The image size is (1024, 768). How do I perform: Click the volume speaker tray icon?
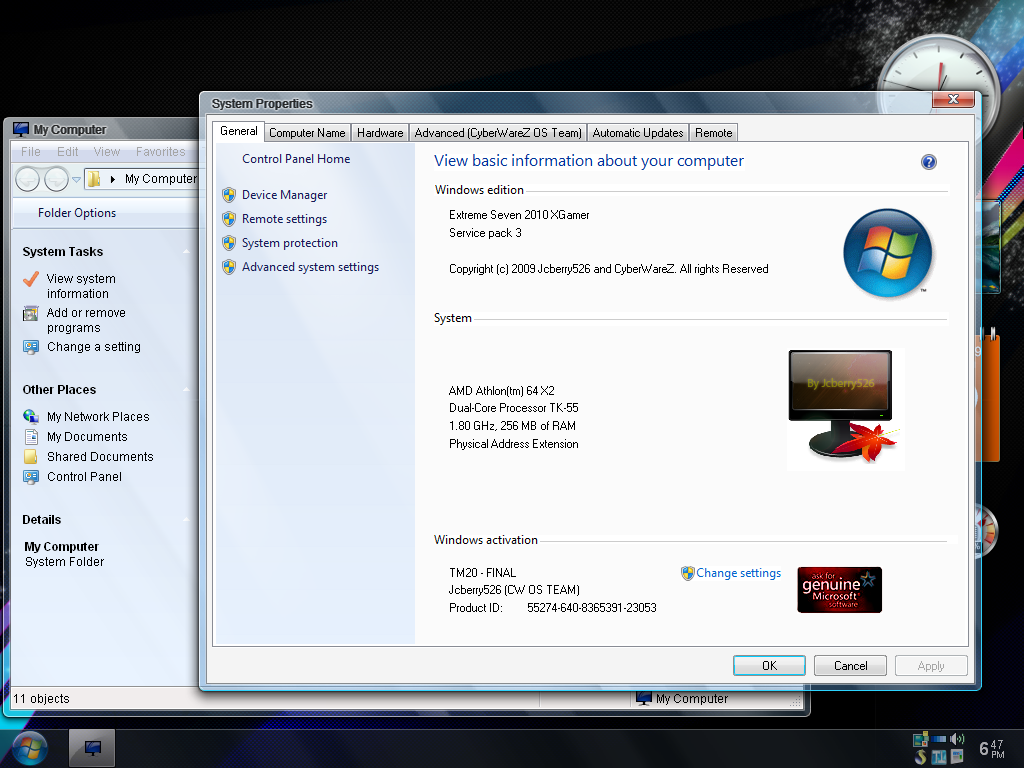tap(957, 739)
